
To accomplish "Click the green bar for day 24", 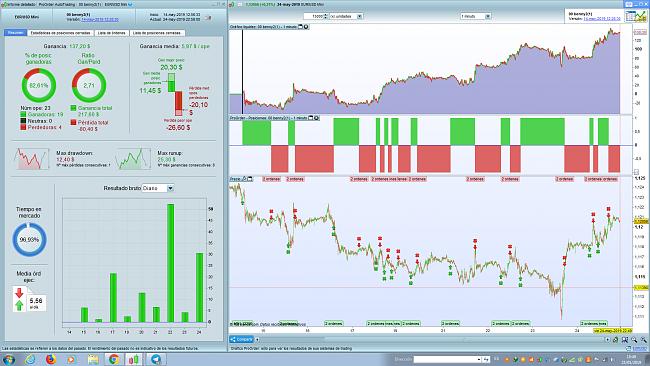I will 199,287.
